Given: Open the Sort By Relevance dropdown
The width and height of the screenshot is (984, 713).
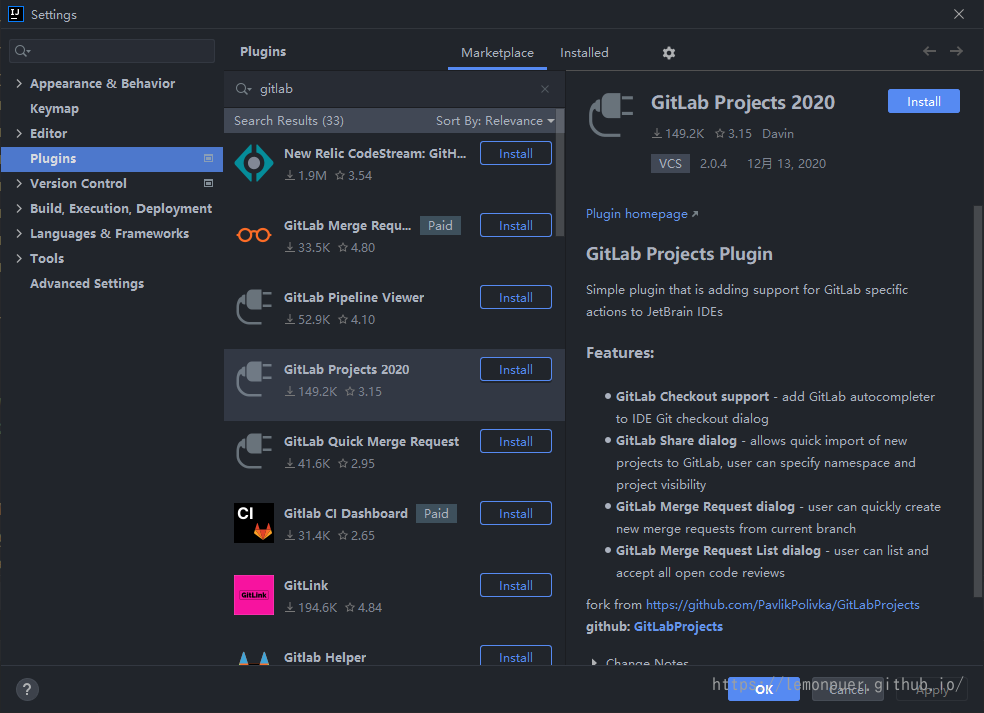Looking at the screenshot, I should (495, 121).
